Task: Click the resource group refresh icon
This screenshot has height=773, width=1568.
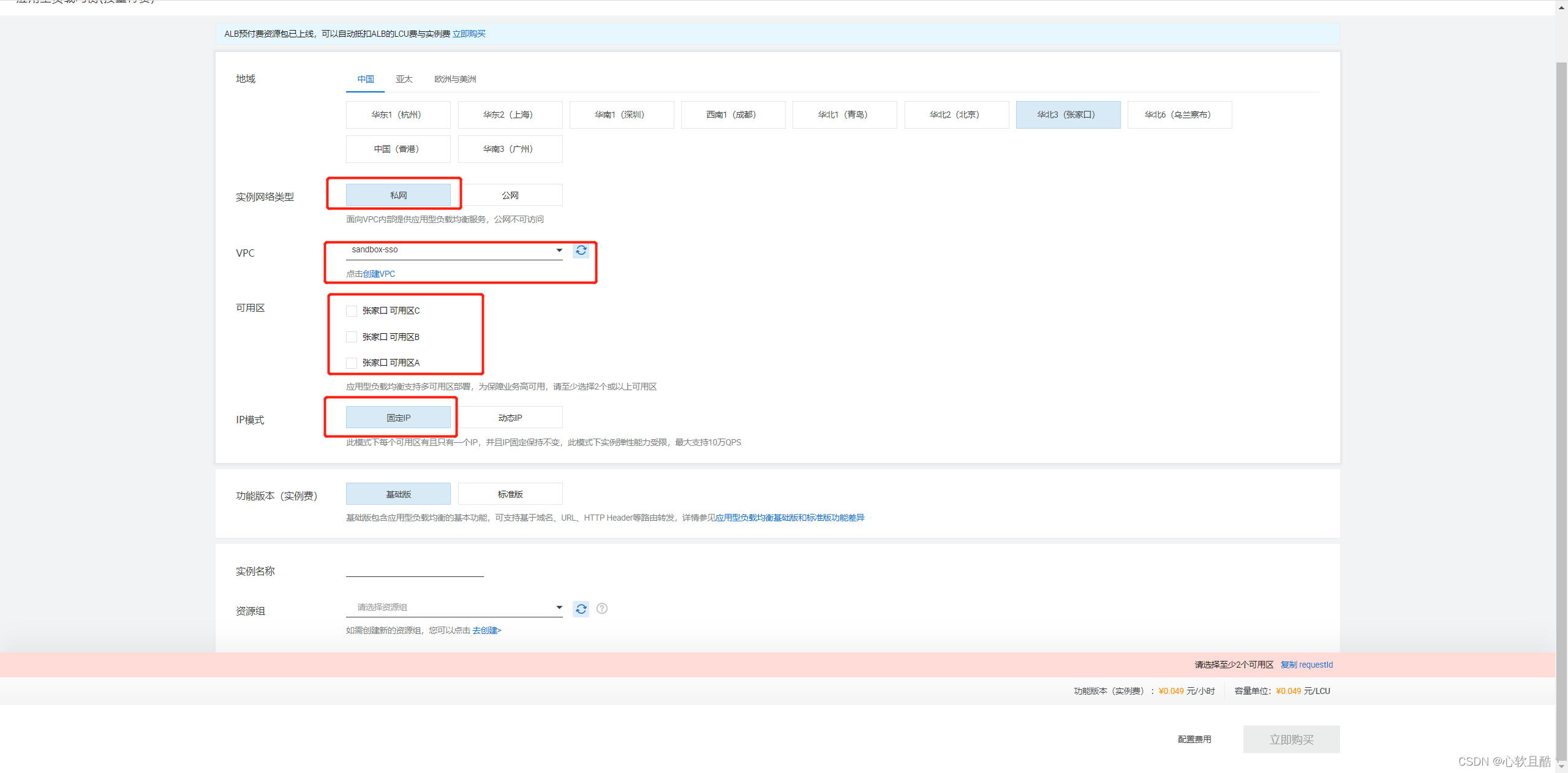Action: (x=581, y=609)
